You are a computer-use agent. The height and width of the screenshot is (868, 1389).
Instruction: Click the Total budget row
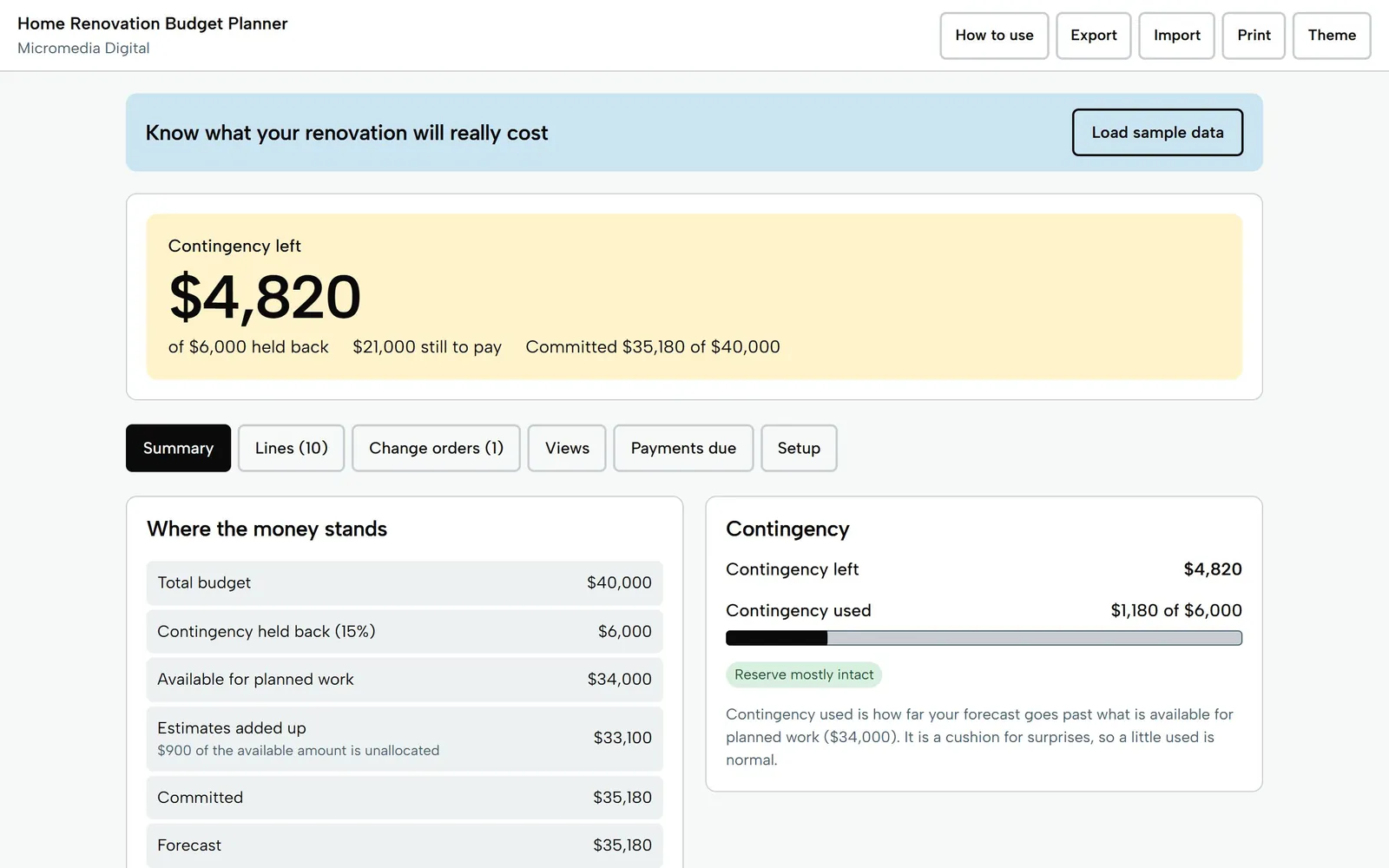point(405,582)
